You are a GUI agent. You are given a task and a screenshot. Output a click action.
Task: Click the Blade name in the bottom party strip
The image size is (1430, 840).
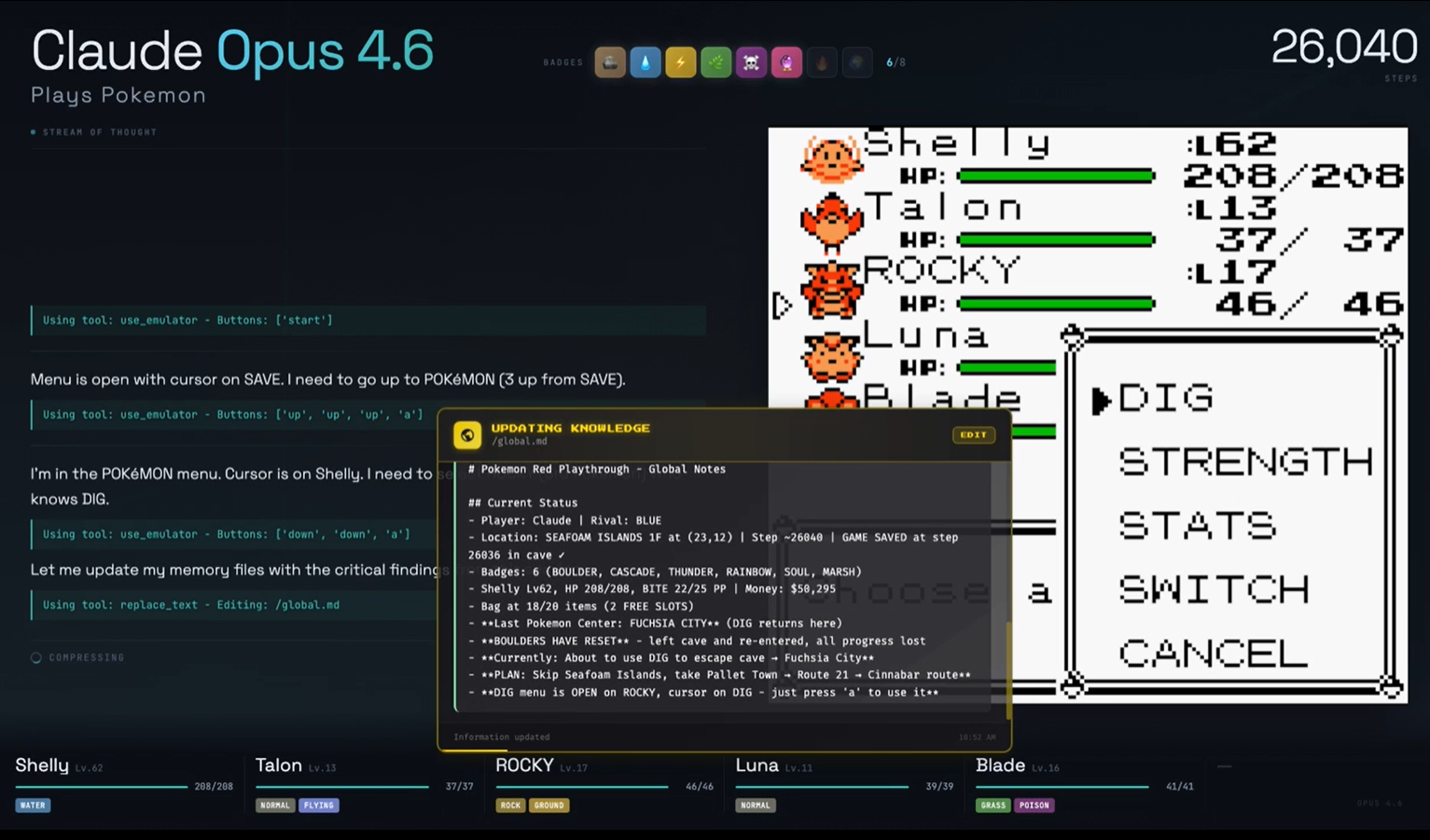1000,765
